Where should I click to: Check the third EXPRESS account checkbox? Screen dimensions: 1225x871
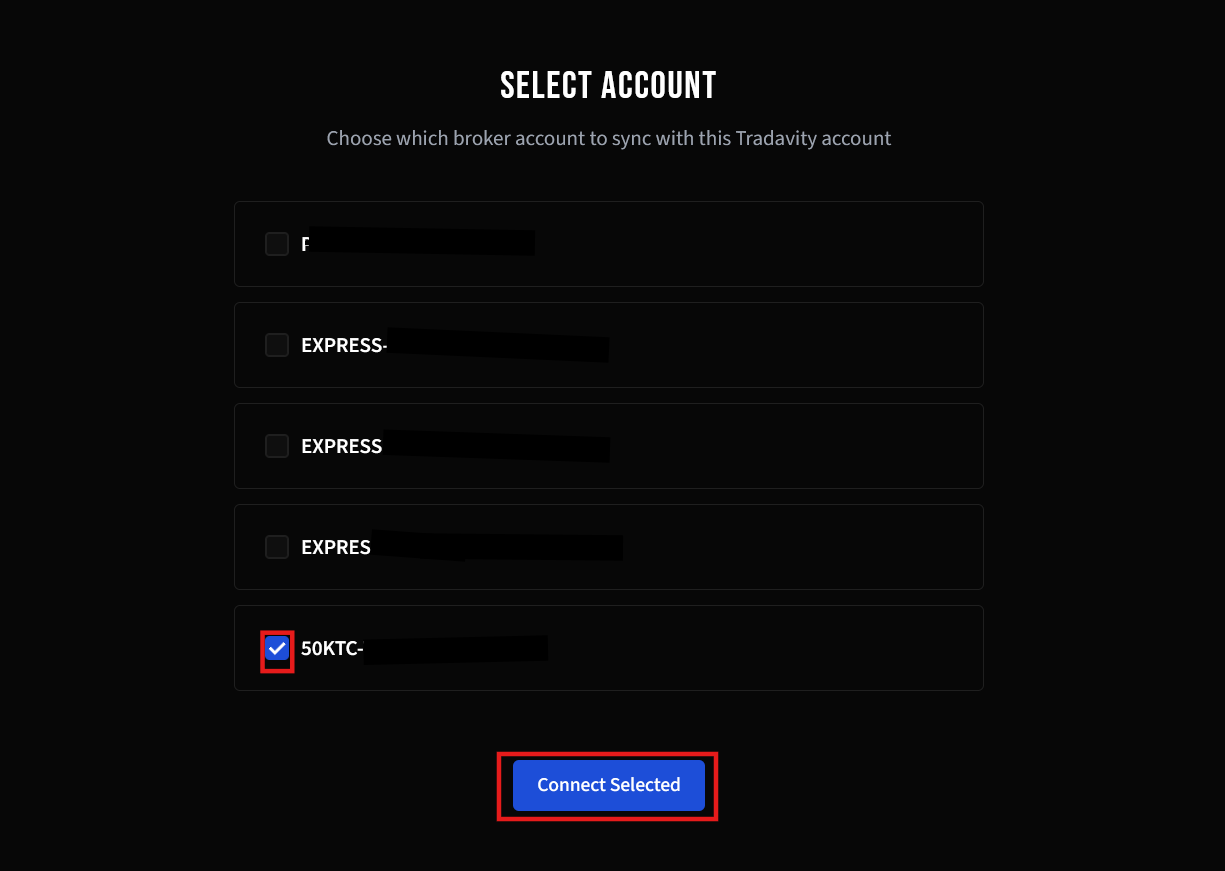[x=277, y=446]
